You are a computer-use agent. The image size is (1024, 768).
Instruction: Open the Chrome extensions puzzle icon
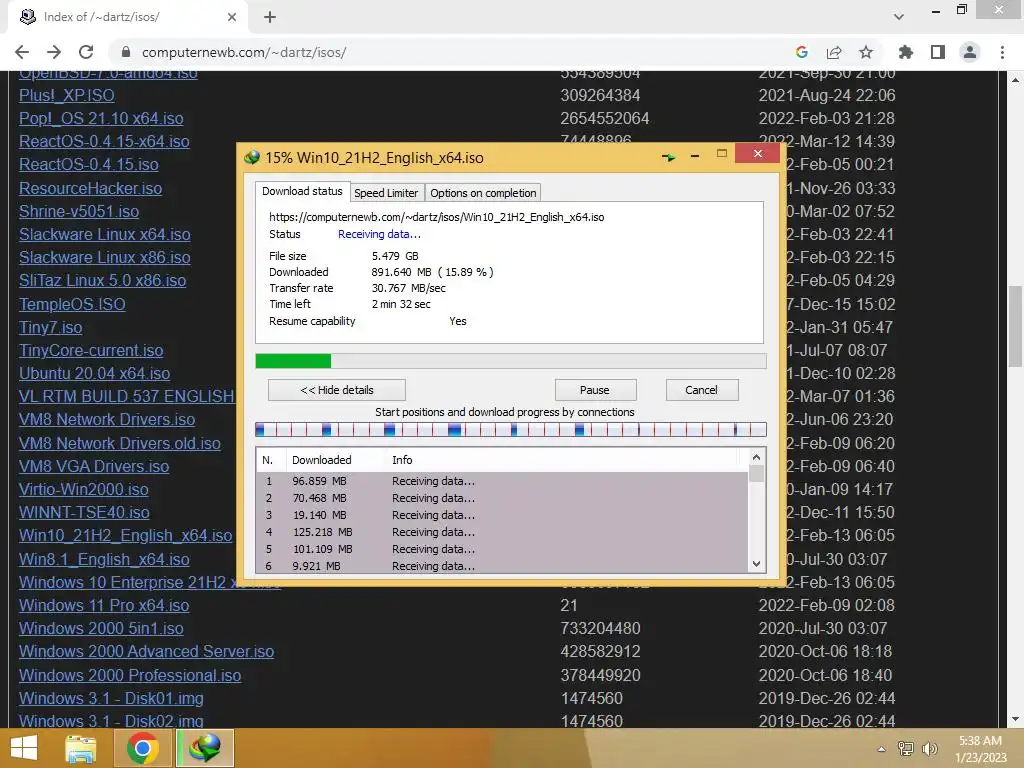coord(905,52)
